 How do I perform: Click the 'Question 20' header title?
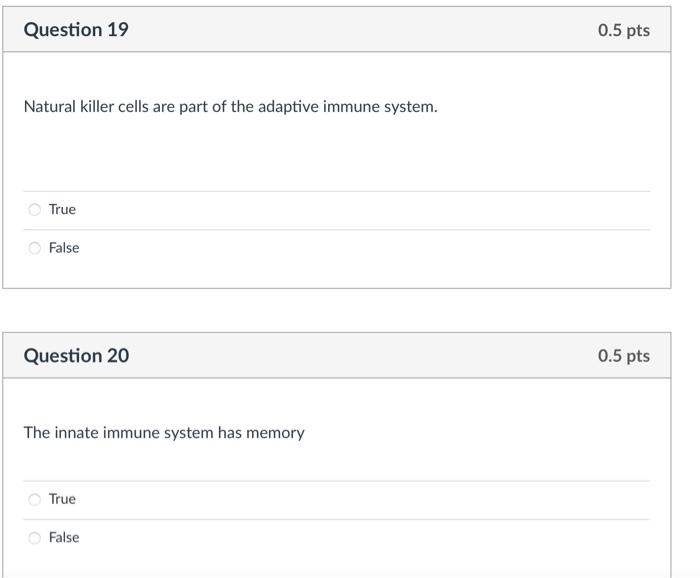click(76, 356)
